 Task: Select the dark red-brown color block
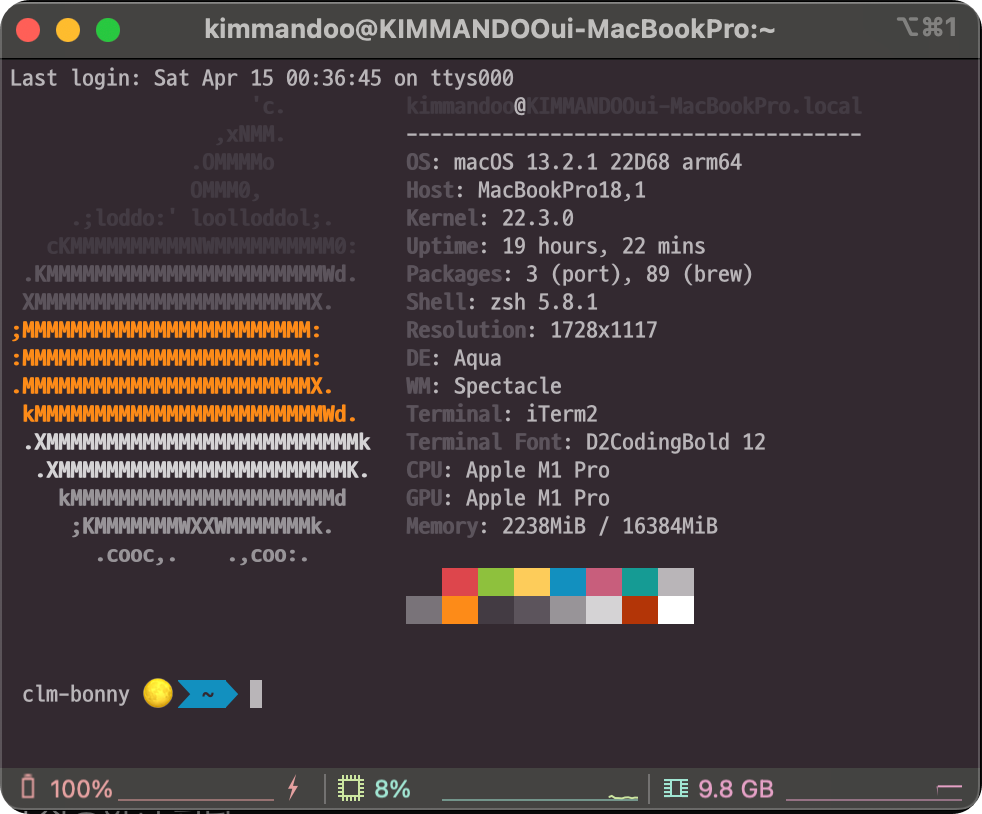[640, 610]
